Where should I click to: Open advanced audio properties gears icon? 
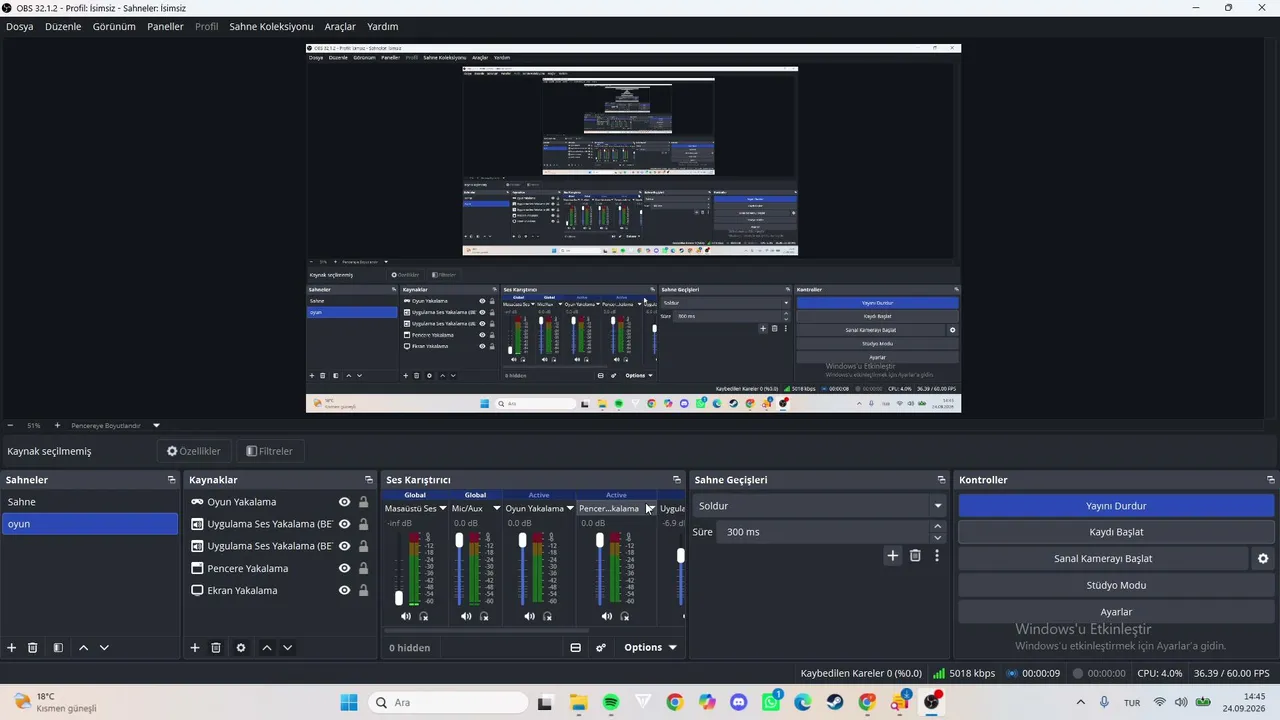point(601,648)
